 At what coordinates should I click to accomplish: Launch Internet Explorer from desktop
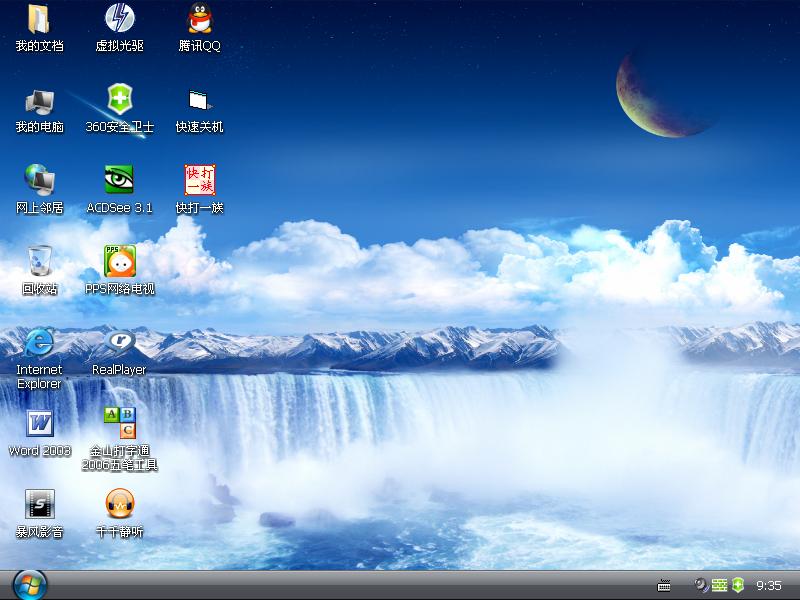(39, 342)
